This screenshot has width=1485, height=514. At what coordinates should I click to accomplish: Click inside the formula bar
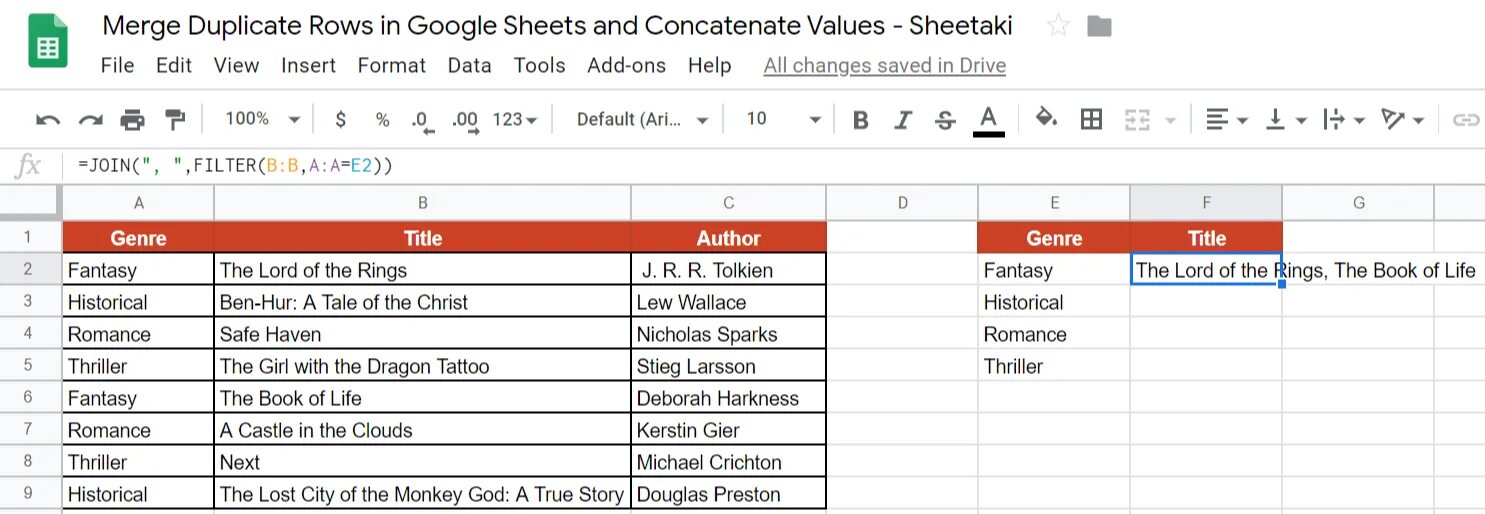700,165
